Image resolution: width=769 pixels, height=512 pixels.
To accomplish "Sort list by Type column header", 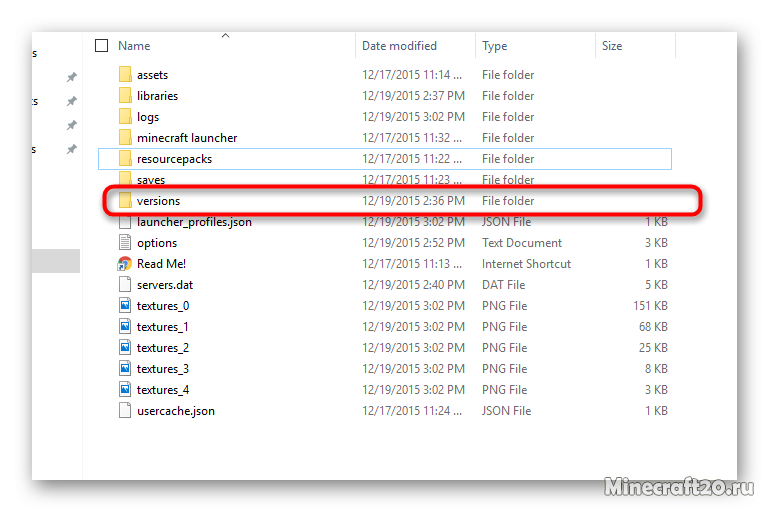I will click(494, 46).
